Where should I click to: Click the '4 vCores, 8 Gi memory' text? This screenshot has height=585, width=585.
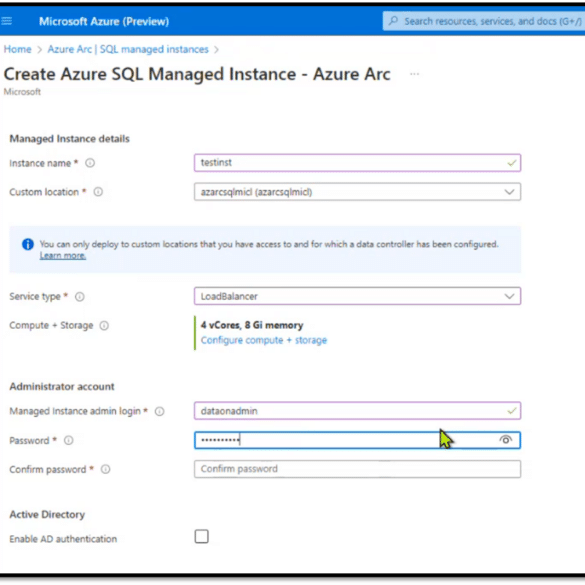point(252,325)
